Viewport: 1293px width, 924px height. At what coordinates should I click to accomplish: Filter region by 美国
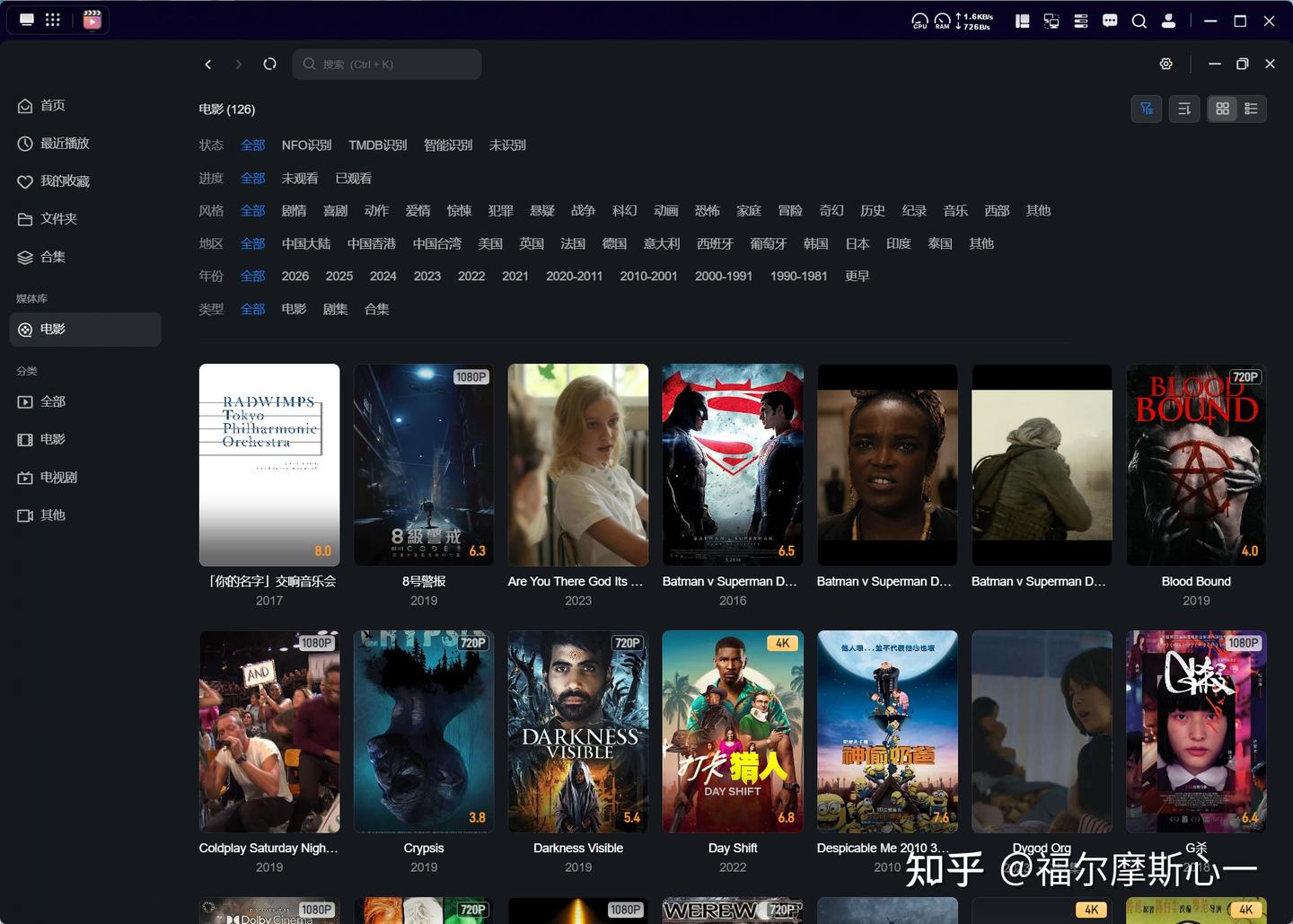tap(490, 244)
